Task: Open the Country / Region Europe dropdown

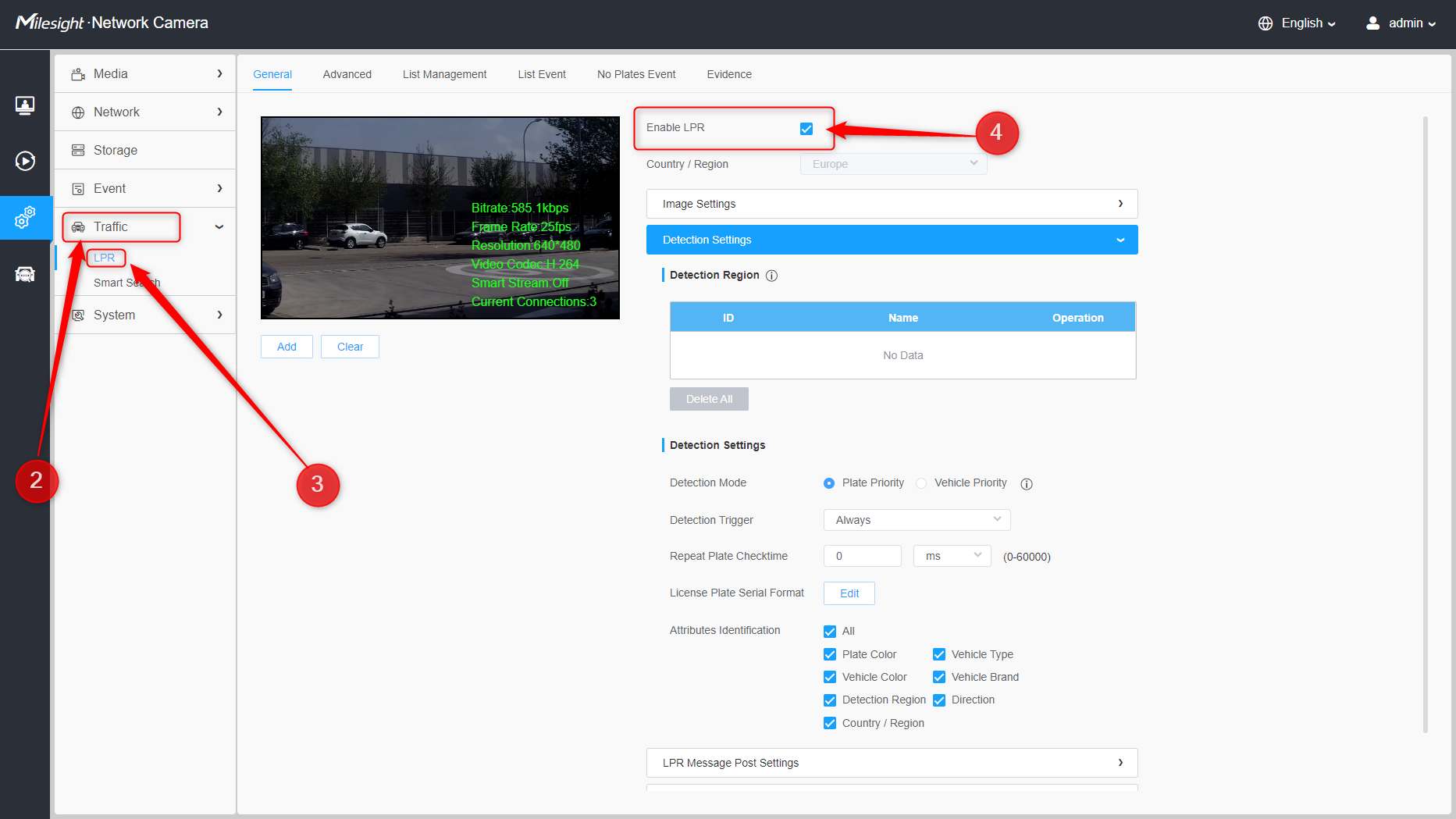Action: tap(893, 164)
